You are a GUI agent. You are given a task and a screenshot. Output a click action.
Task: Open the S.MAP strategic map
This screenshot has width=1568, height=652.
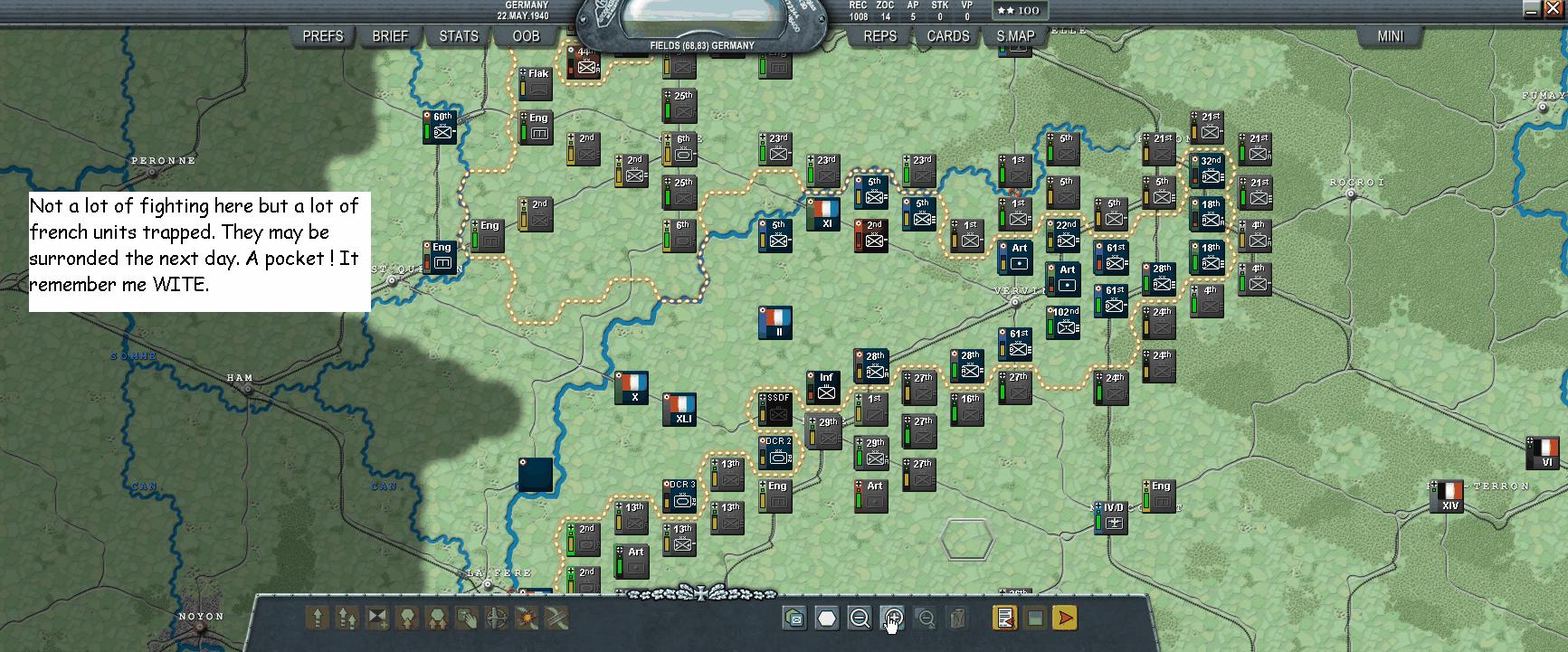[x=1016, y=36]
